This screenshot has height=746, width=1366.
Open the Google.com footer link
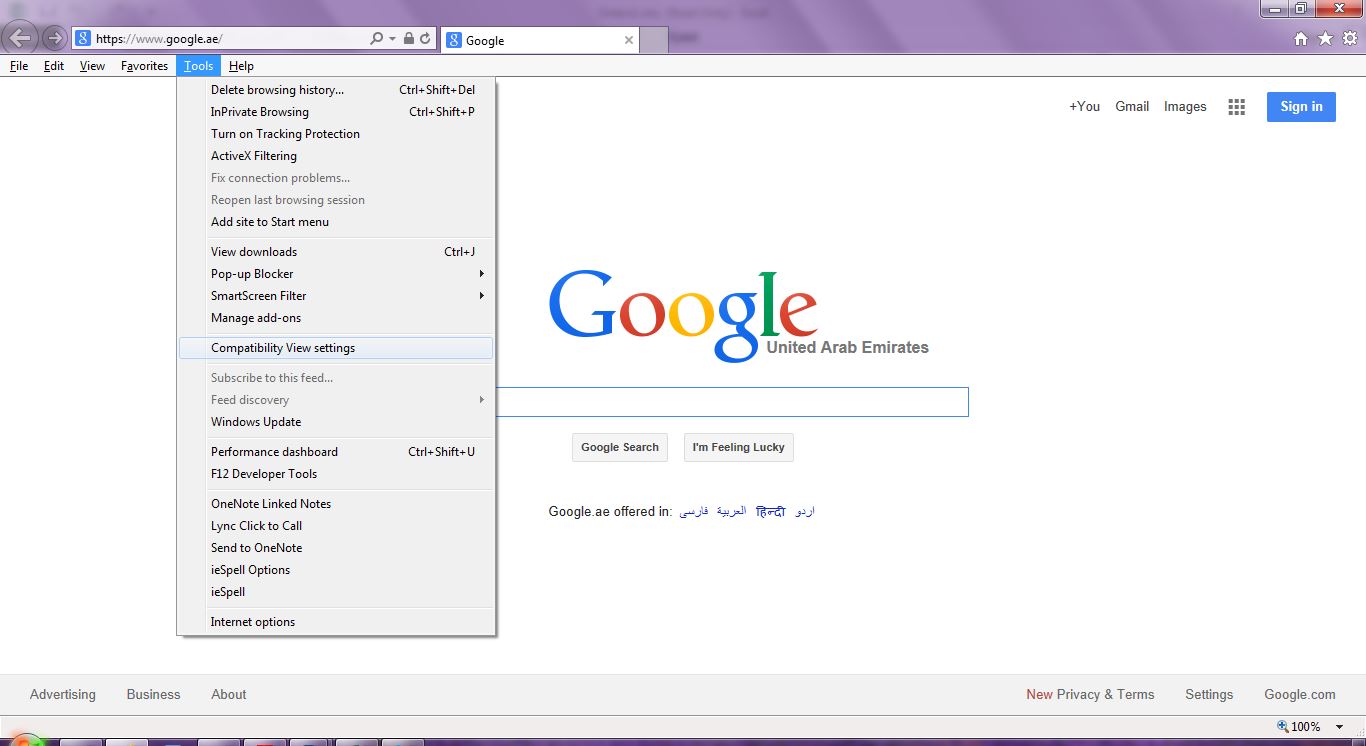click(x=1300, y=695)
